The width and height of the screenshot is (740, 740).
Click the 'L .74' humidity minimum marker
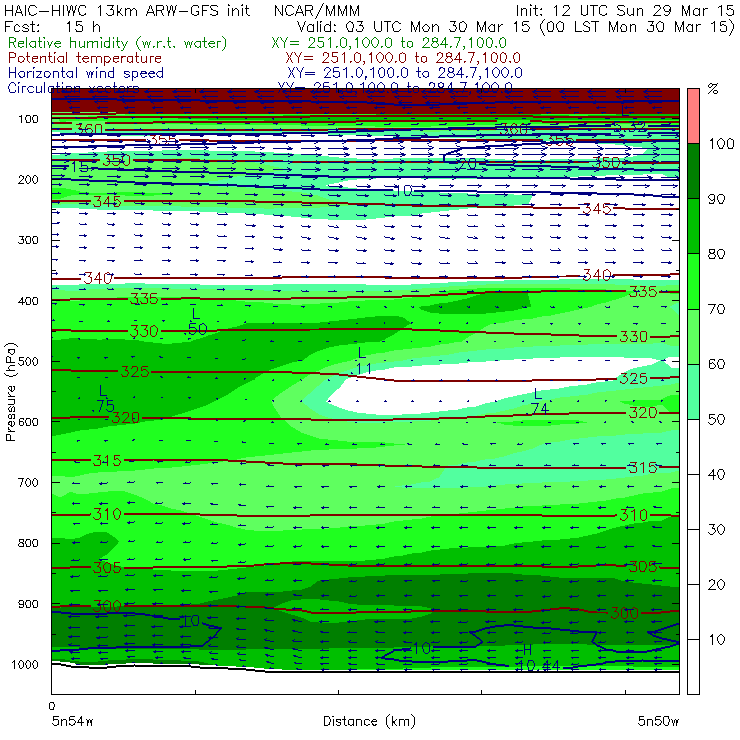click(538, 402)
